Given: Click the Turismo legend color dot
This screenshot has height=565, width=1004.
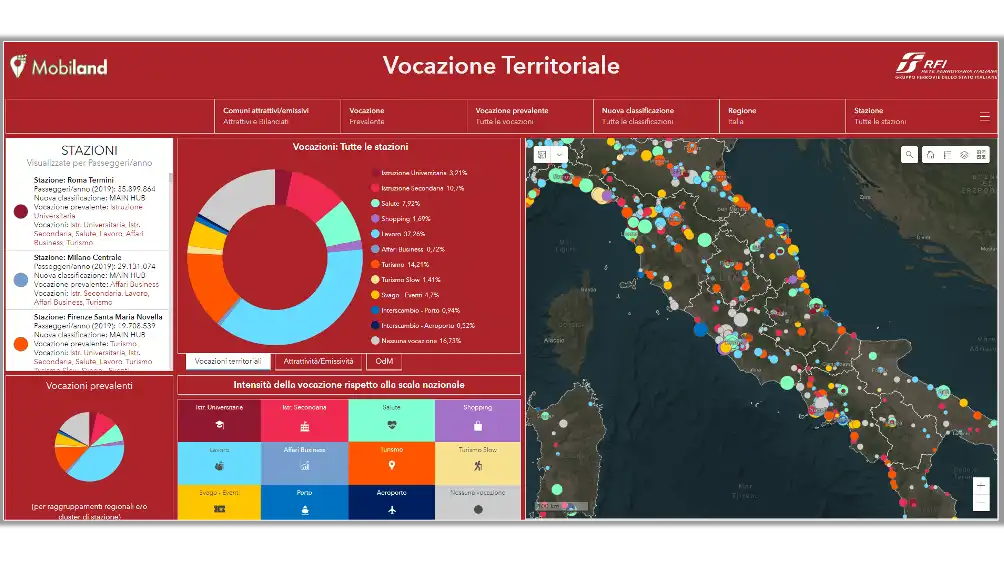Looking at the screenshot, I should pos(375,264).
